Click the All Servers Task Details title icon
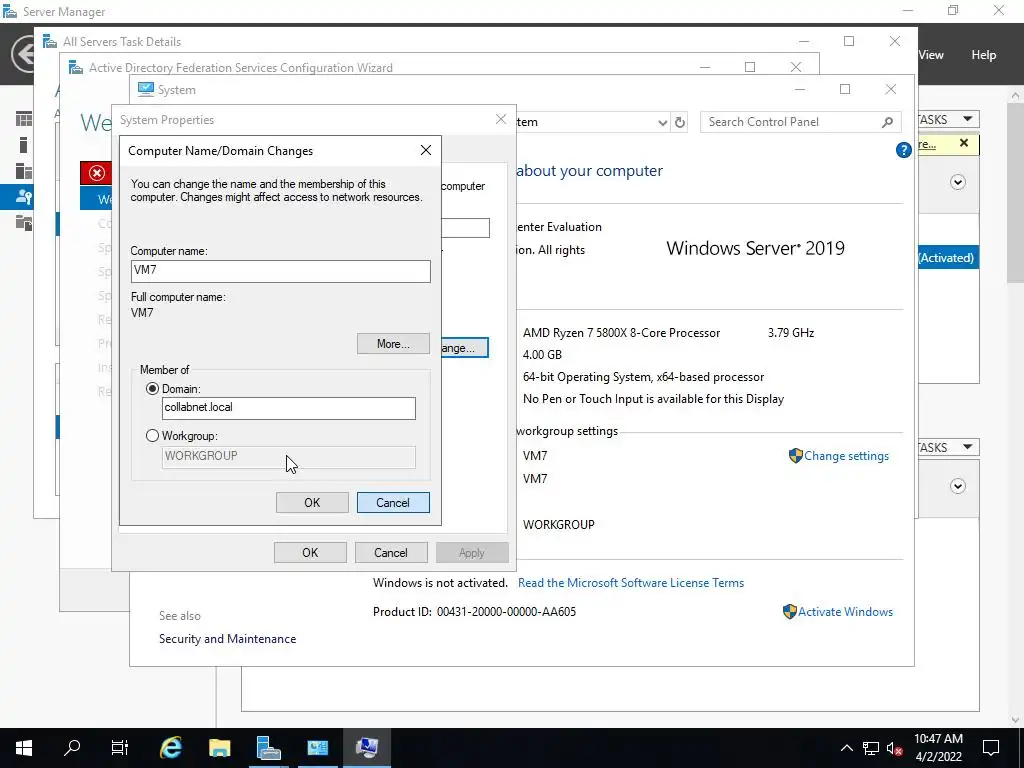The width and height of the screenshot is (1024, 768). click(x=50, y=41)
